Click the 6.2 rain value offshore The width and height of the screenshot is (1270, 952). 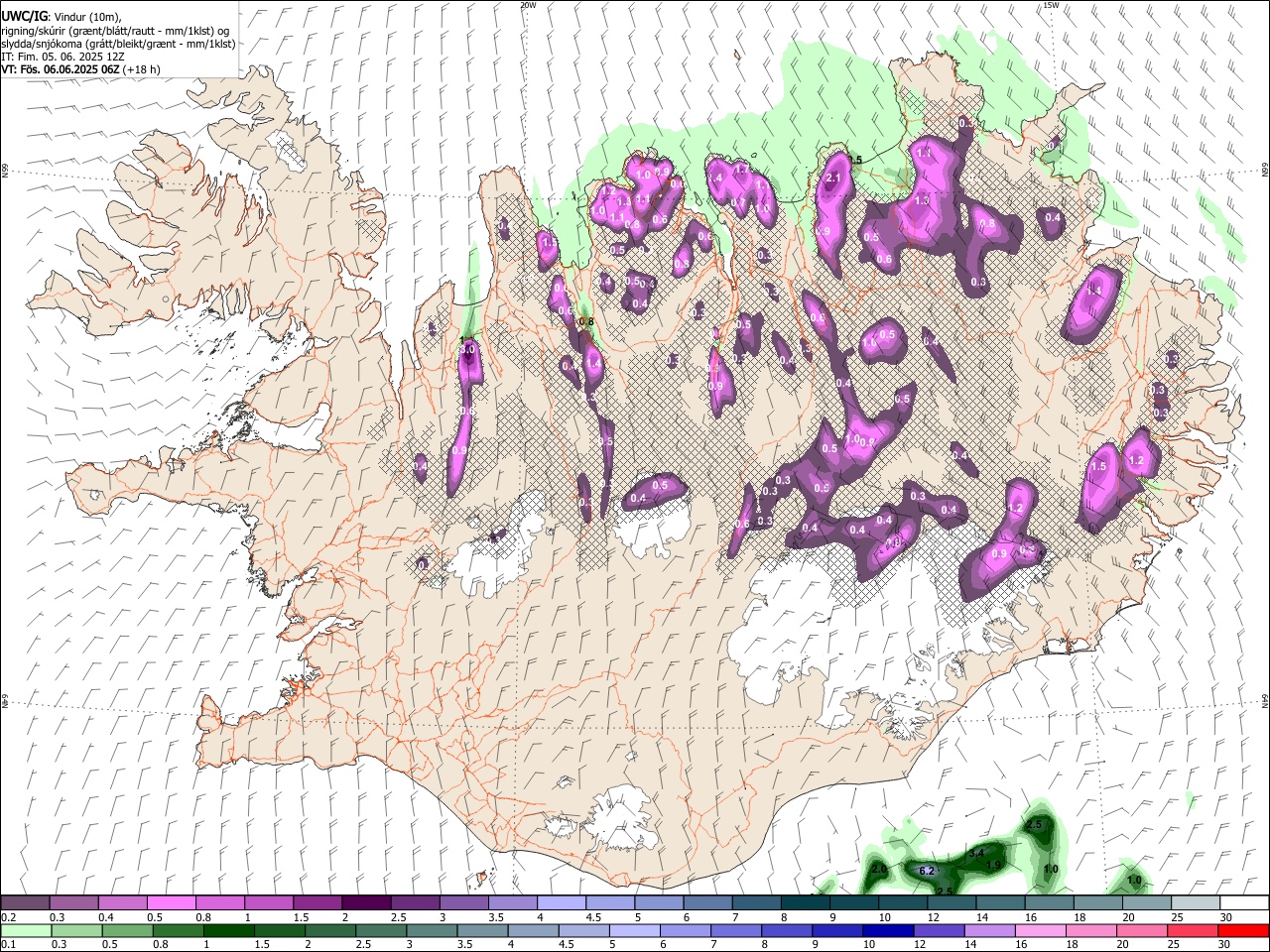point(929,871)
